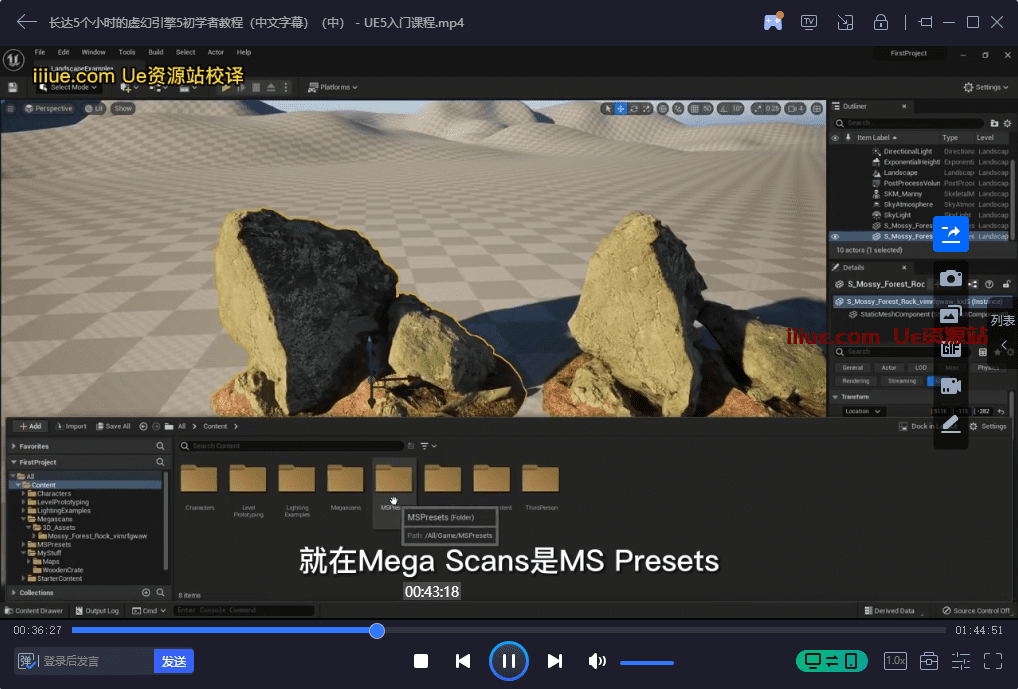Screen dimensions: 1018x689
Task: Open the TV cast icon in title bar
Action: coord(809,22)
